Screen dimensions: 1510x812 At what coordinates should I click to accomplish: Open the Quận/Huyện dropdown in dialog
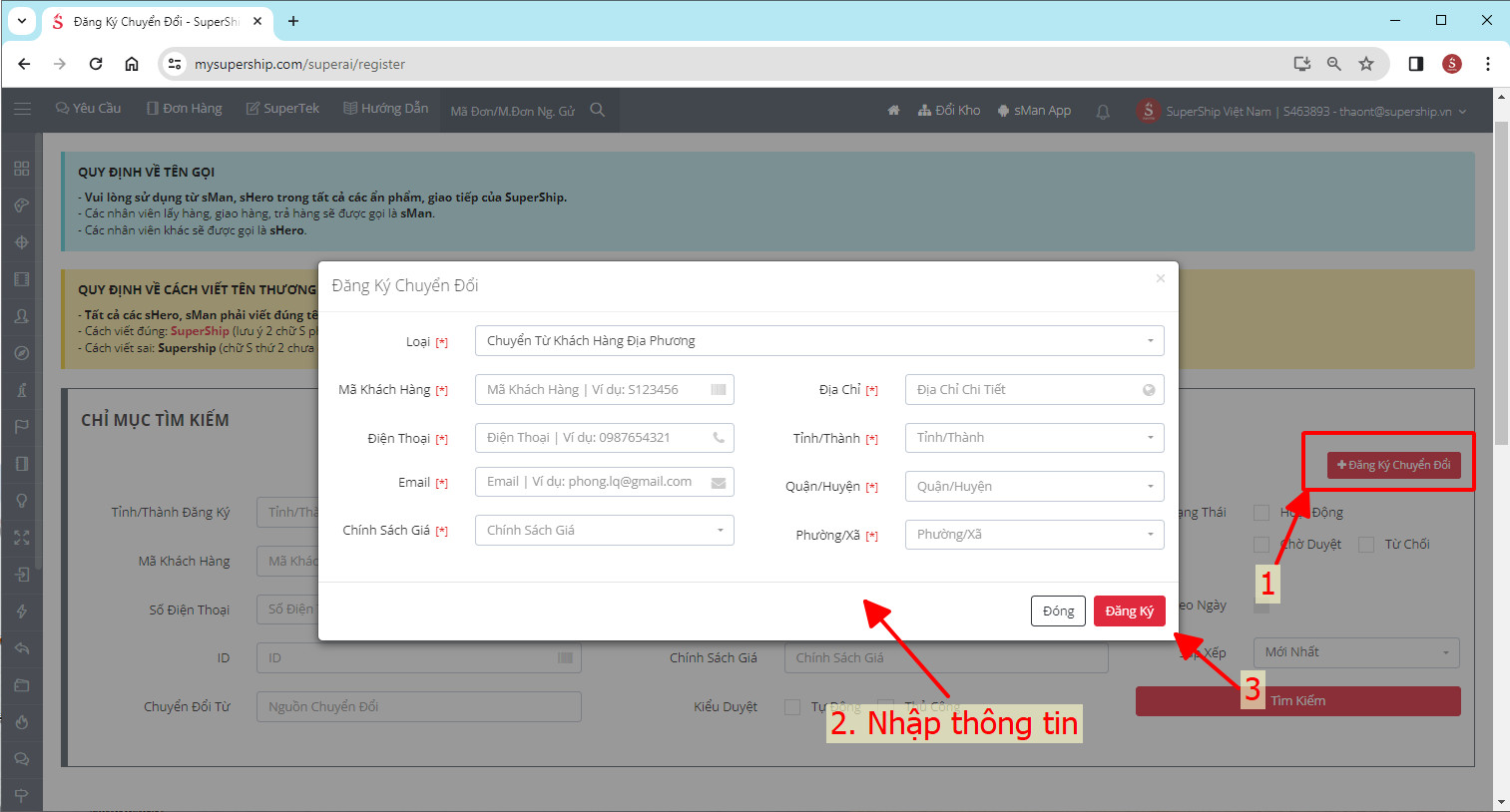click(1035, 487)
